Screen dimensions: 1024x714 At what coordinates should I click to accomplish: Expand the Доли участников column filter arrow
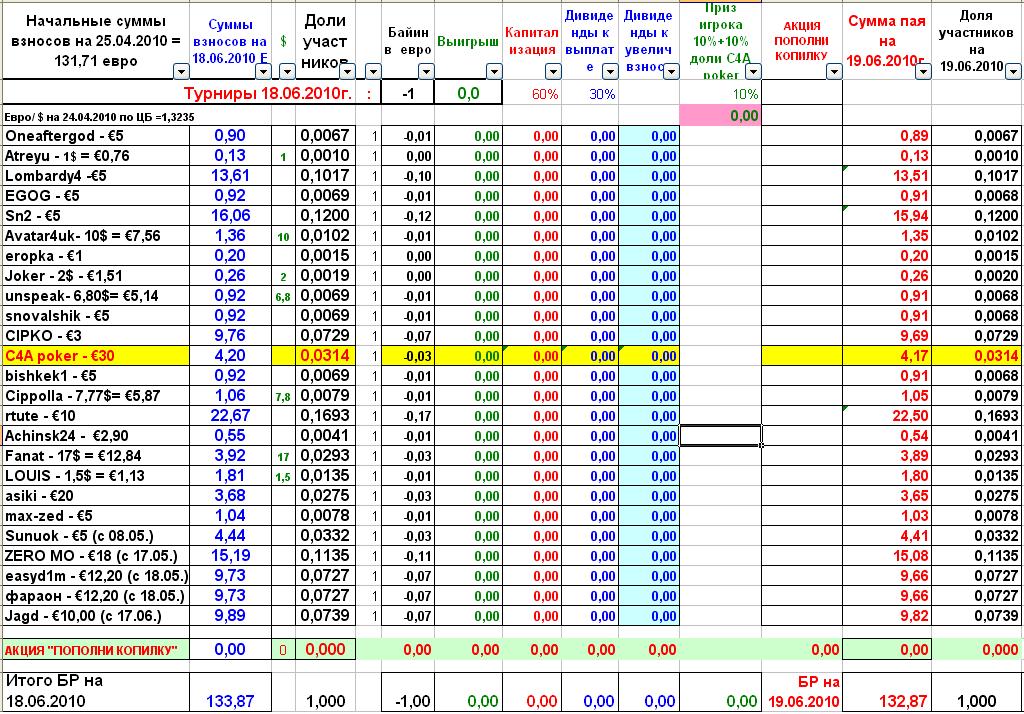[x=345, y=71]
